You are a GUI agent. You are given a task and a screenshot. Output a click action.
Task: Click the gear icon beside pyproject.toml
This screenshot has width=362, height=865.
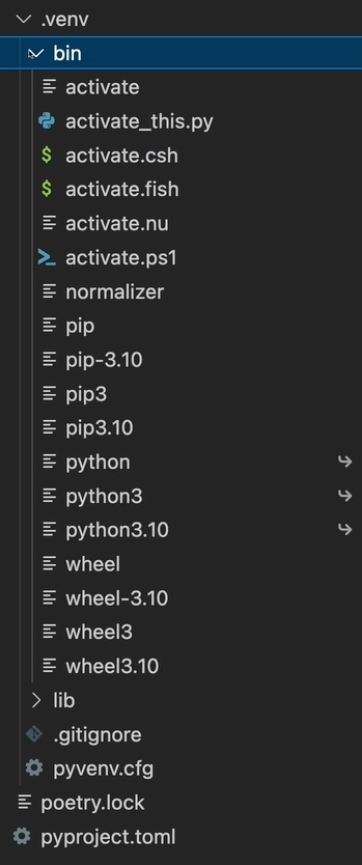tap(22, 836)
